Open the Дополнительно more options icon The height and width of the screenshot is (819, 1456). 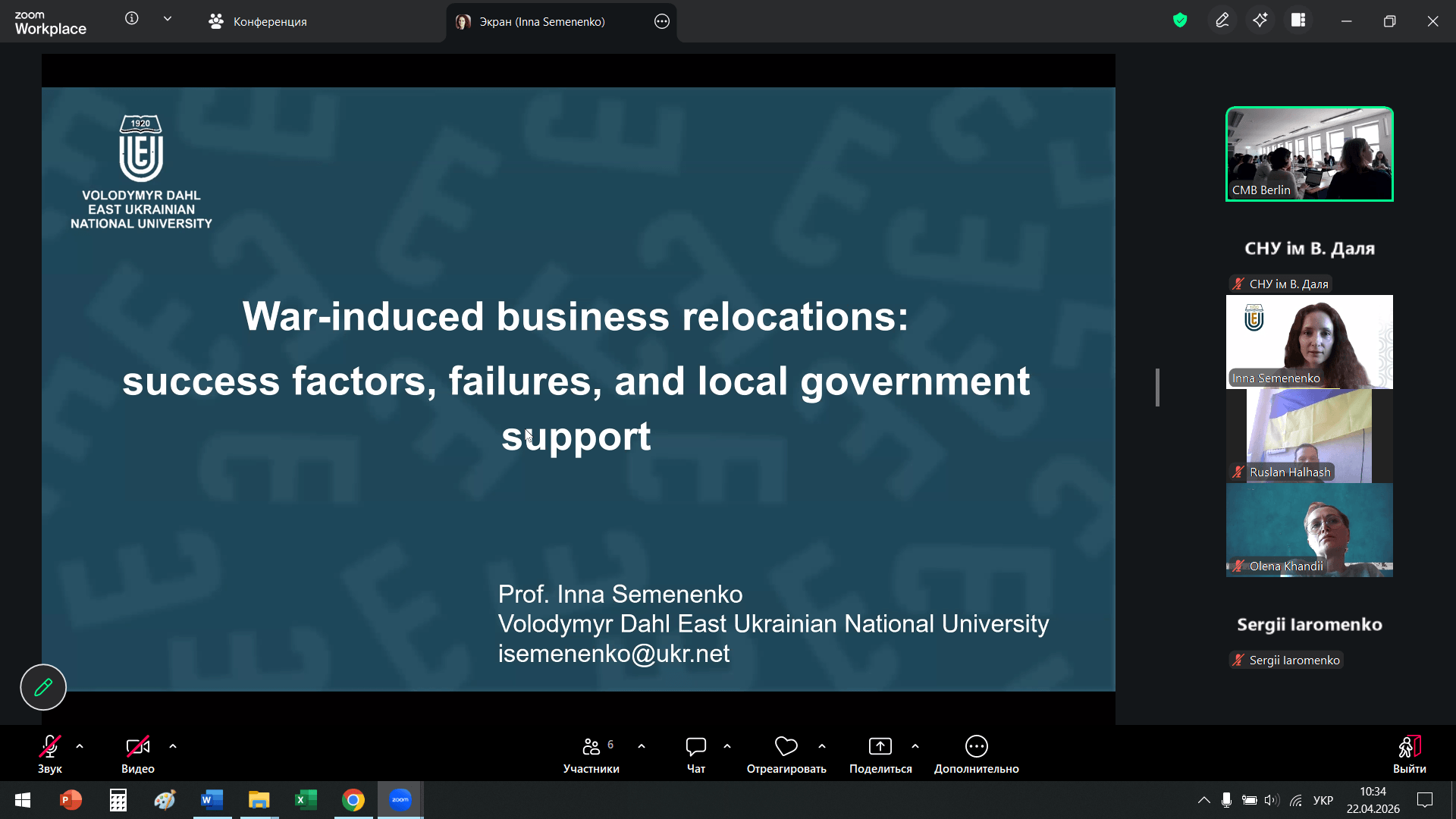[x=976, y=747]
